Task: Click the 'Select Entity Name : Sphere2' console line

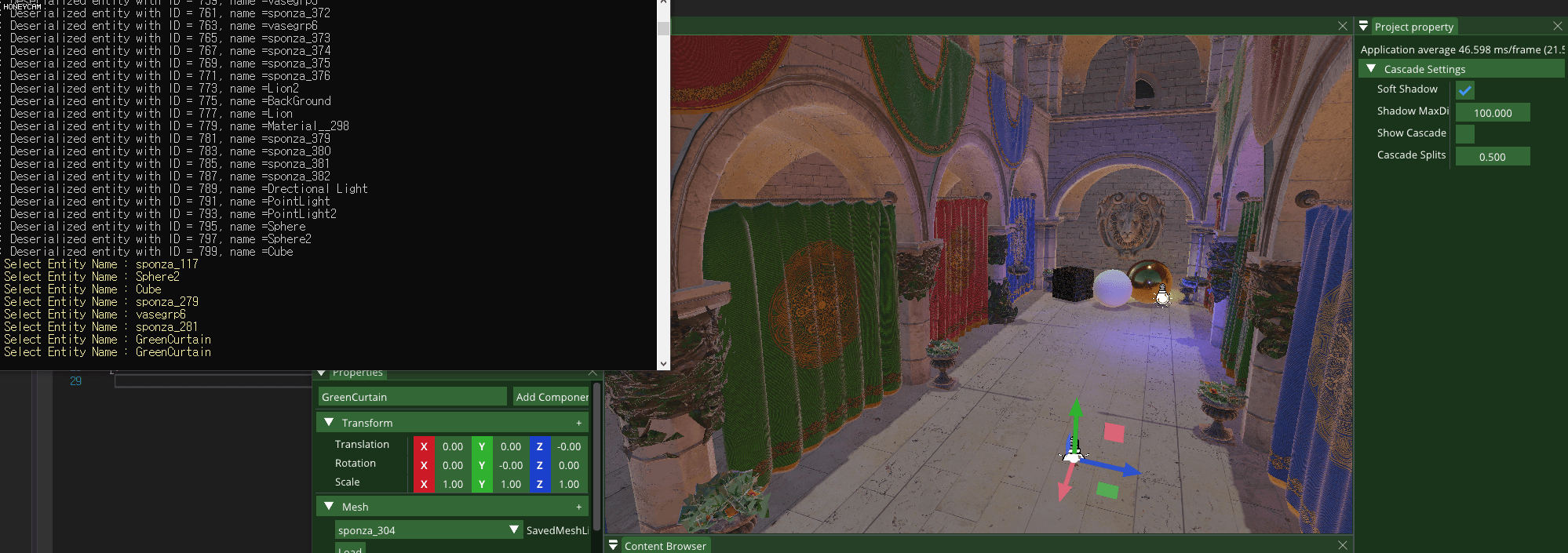Action: click(x=92, y=277)
